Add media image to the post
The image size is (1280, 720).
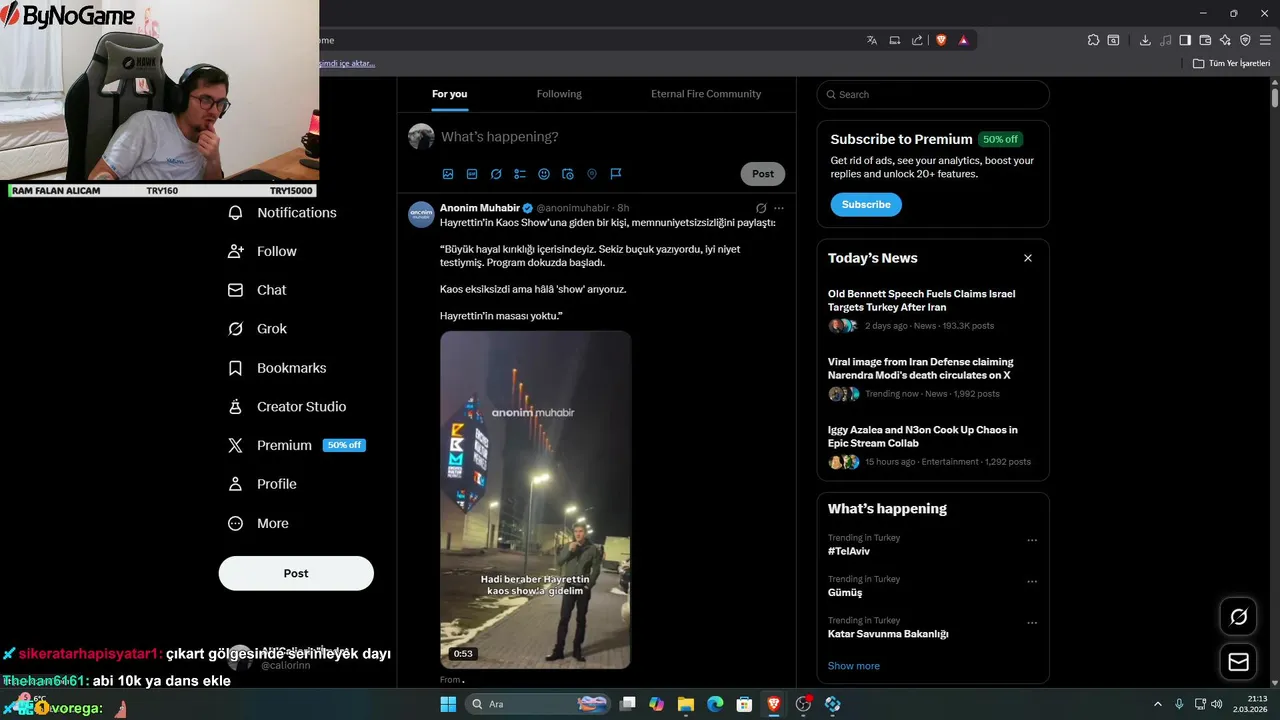coord(448,174)
